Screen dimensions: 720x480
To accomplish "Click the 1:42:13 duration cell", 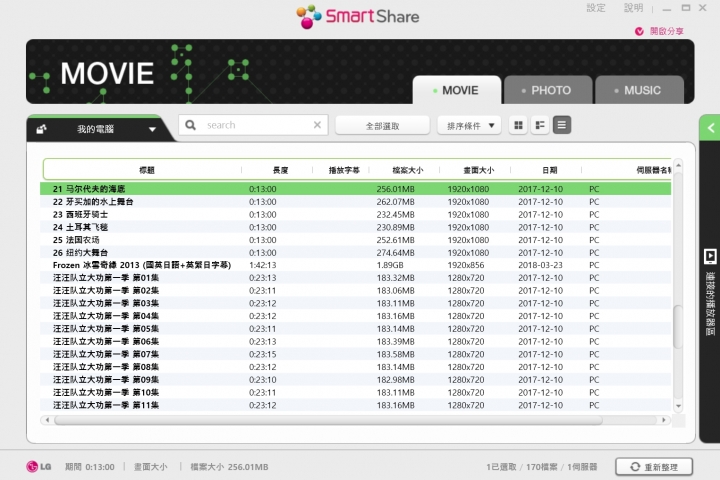I will [263, 265].
